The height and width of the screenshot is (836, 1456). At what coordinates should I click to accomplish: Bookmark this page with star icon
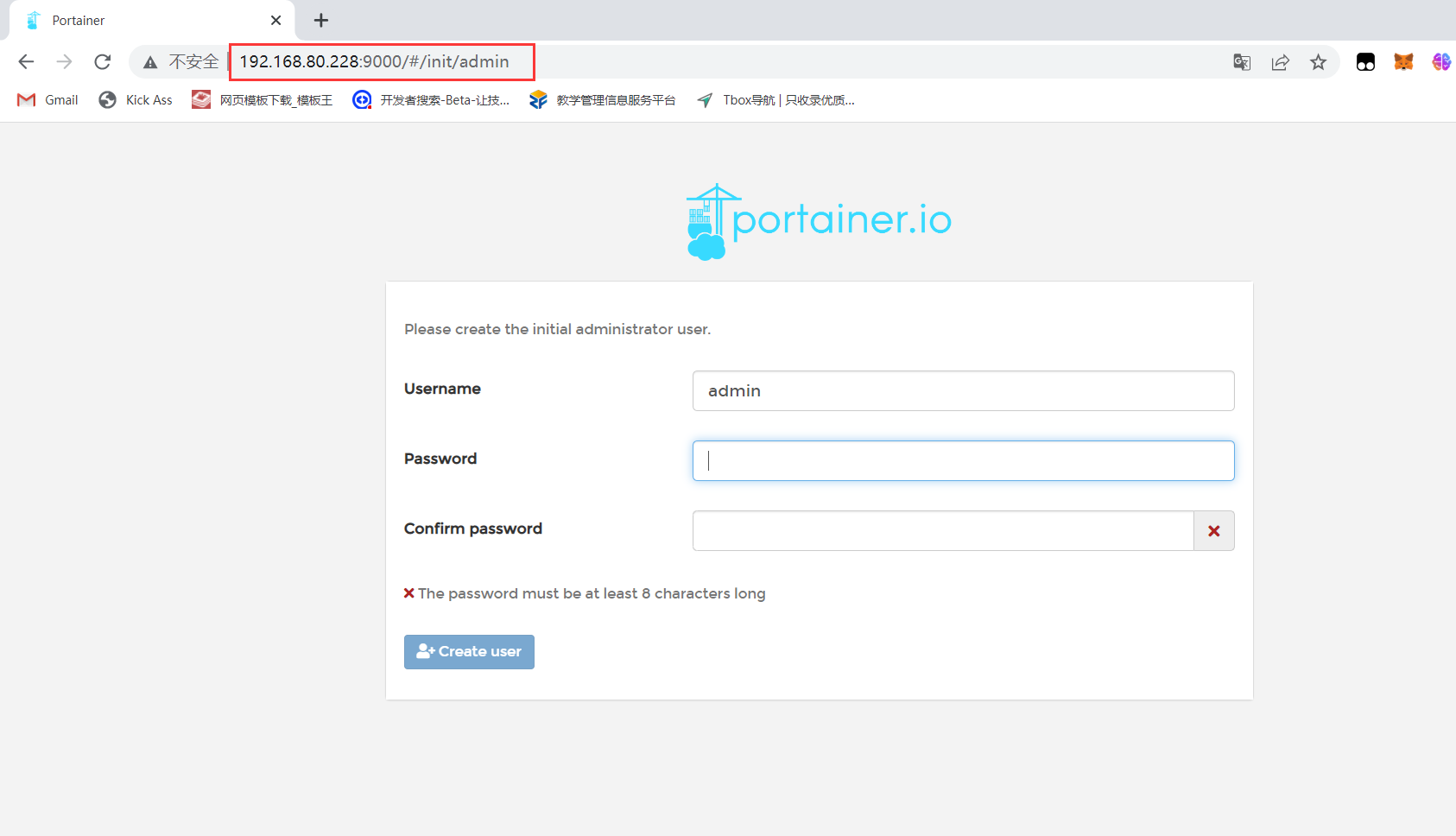coord(1318,61)
